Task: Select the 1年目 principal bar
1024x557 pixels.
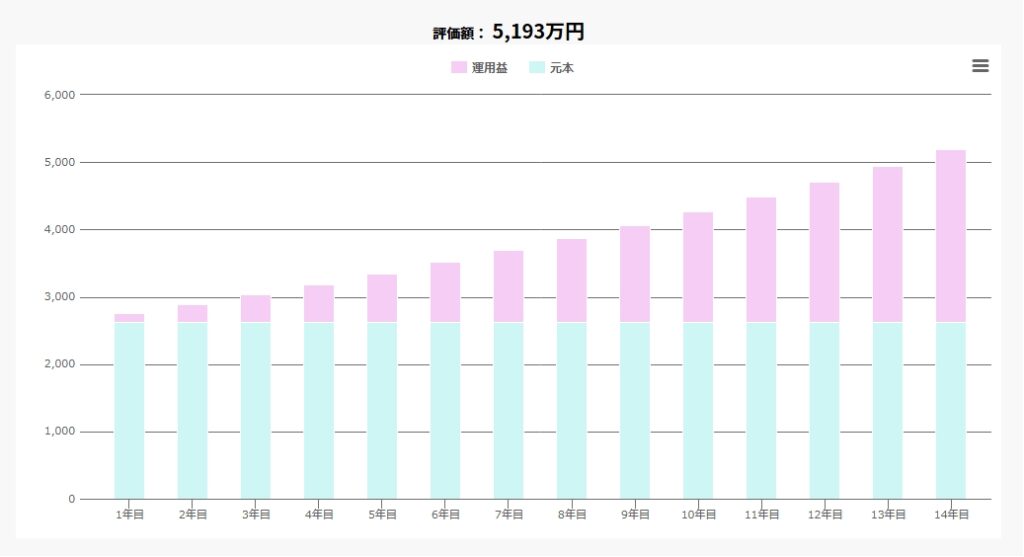Action: (x=129, y=410)
